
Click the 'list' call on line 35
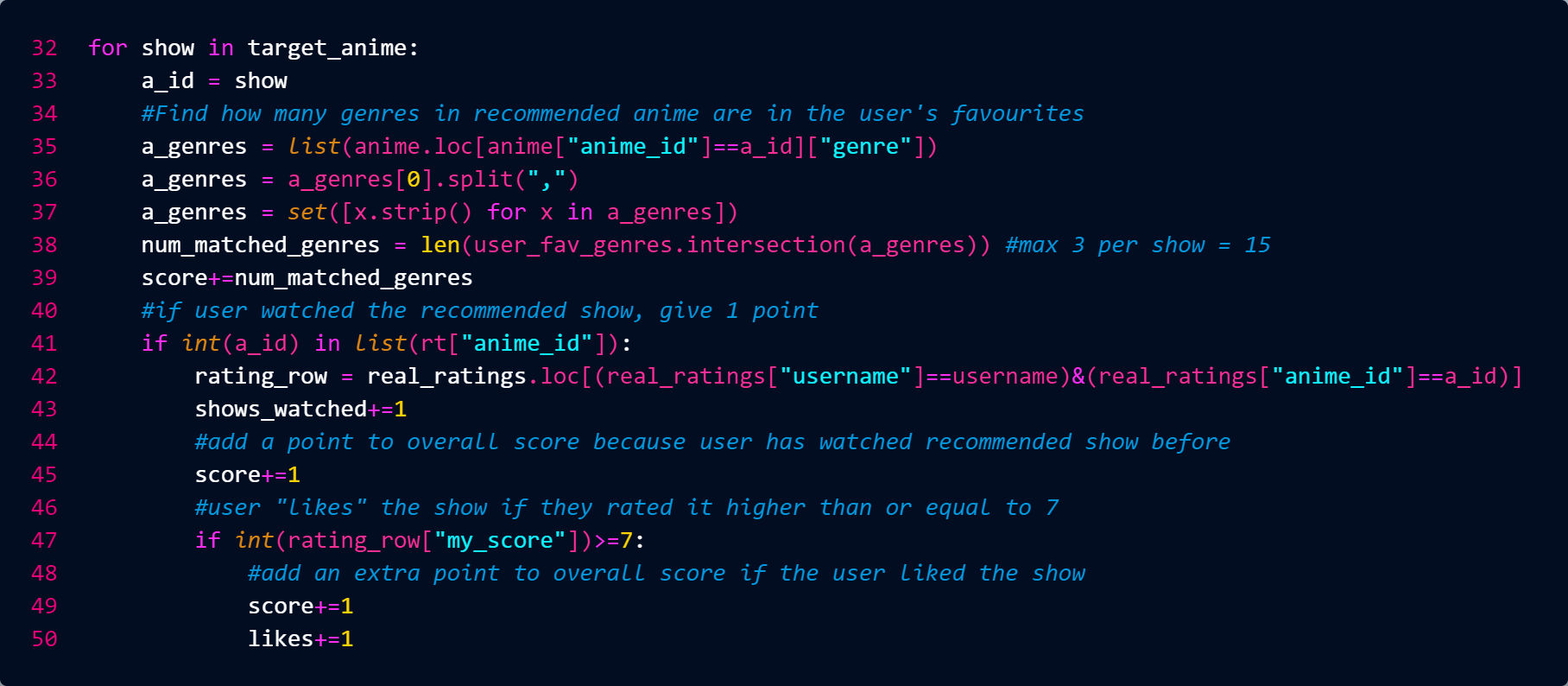pos(314,146)
